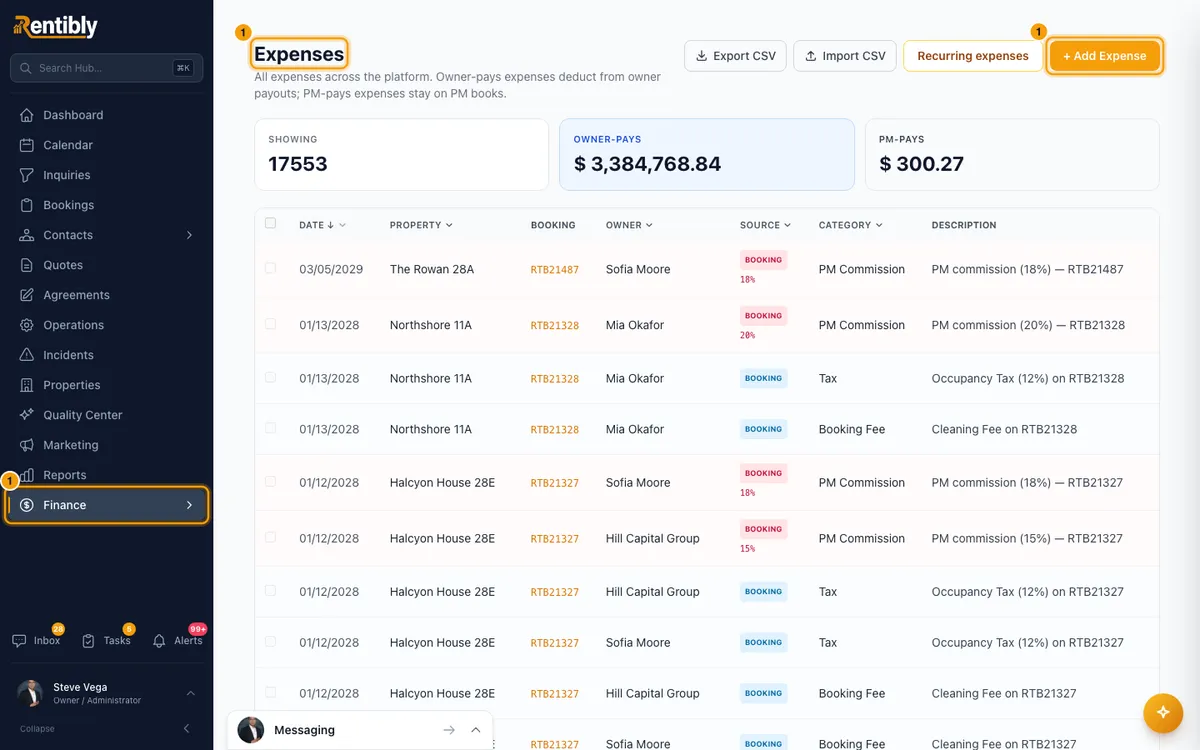Click the arrow icon in Messaging bar

pyautogui.click(x=449, y=730)
